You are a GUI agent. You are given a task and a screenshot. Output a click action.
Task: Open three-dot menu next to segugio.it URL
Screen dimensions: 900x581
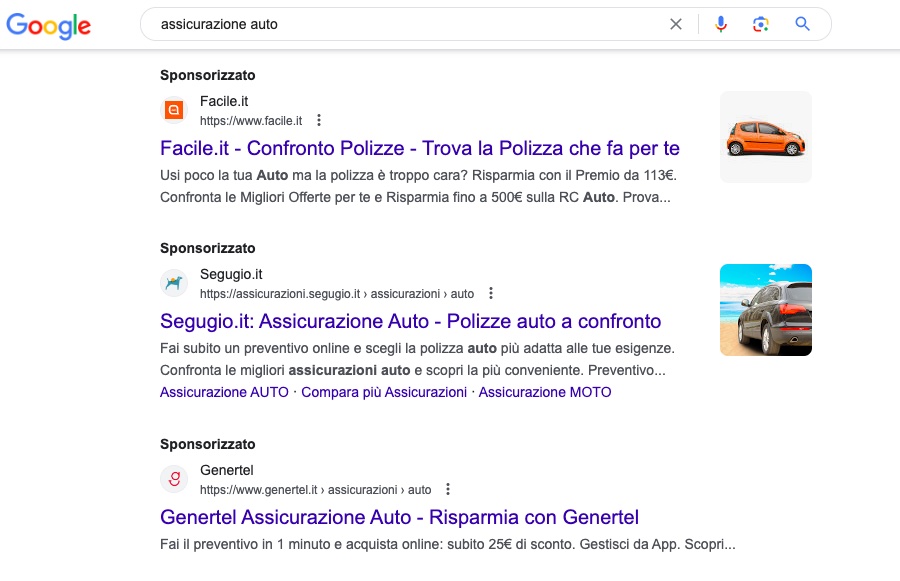(491, 293)
